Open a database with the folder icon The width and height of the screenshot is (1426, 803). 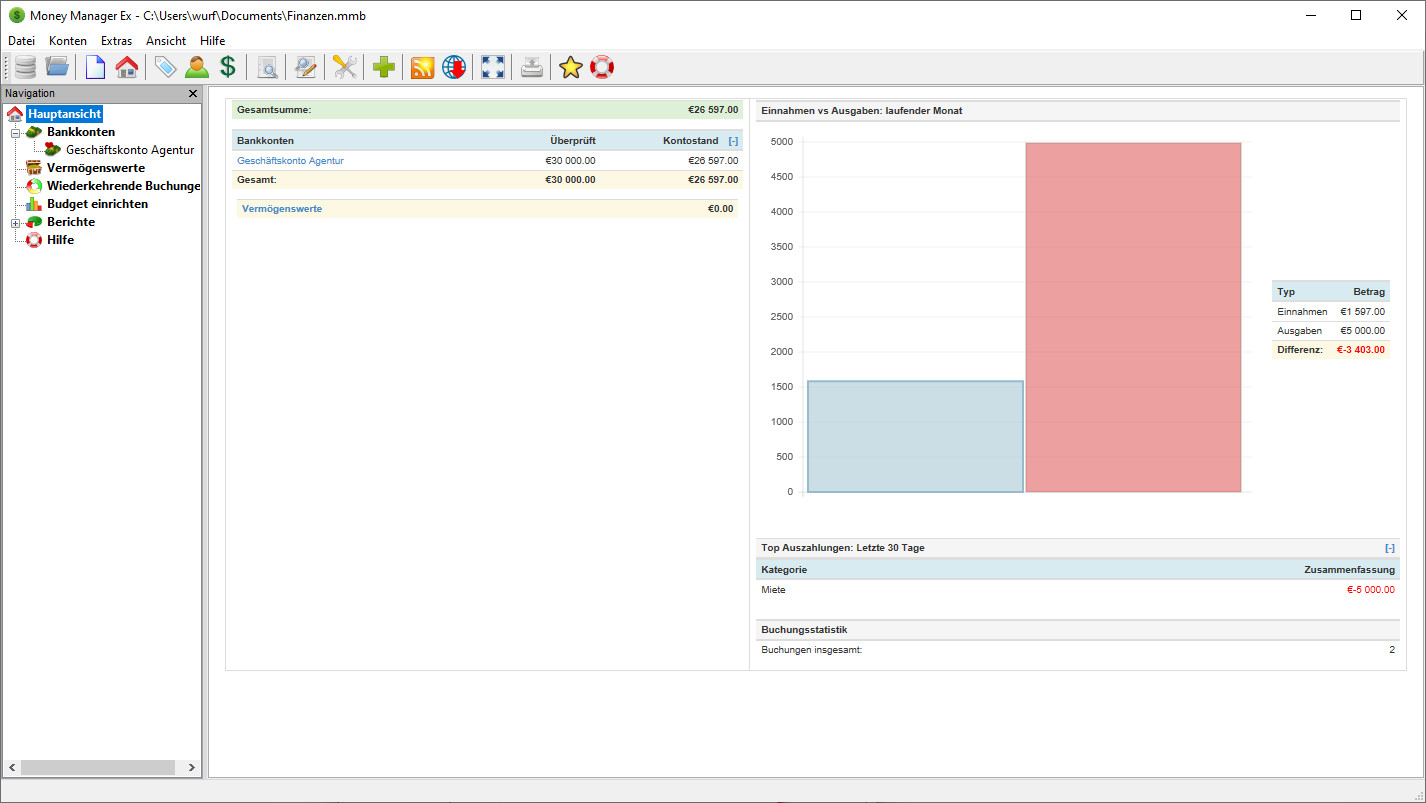(x=58, y=67)
